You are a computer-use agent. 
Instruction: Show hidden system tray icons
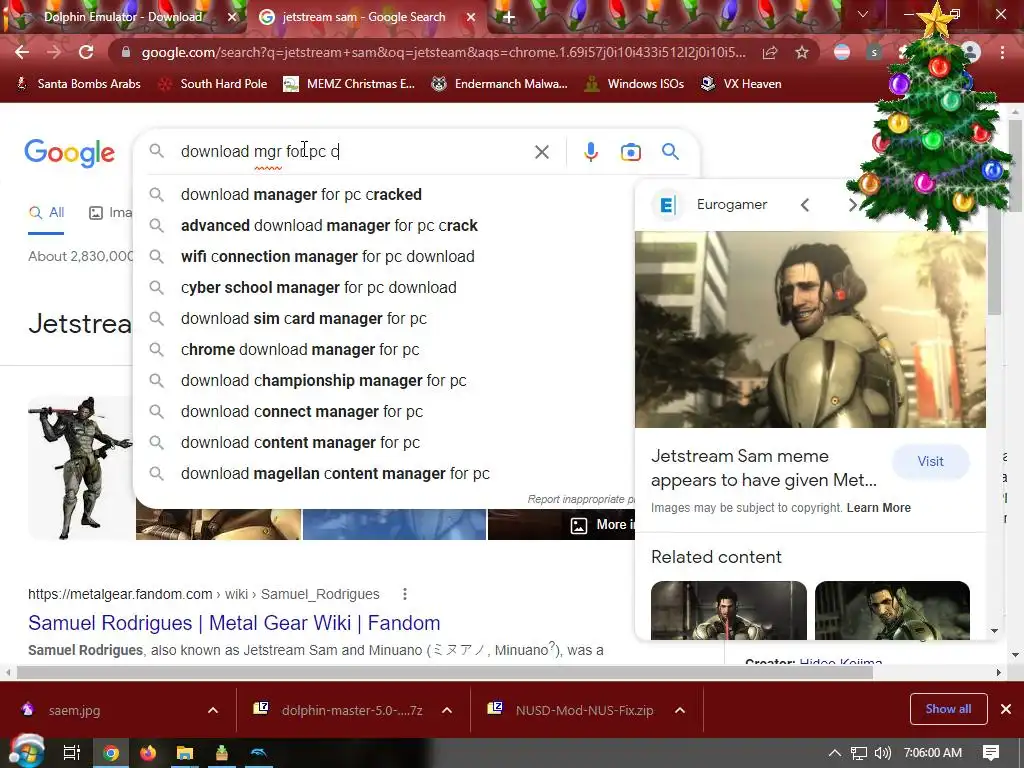[835, 753]
